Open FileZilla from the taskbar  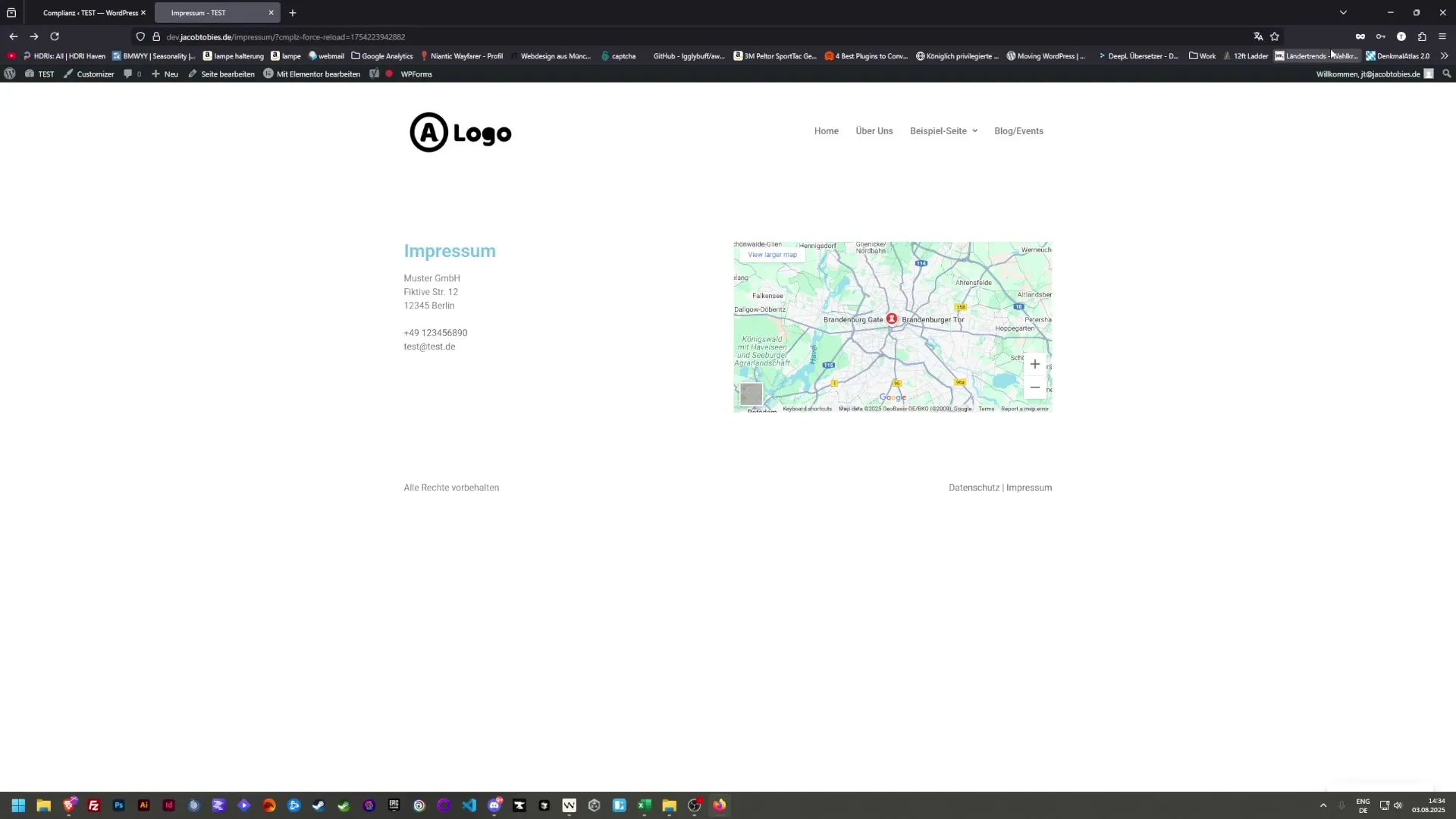point(93,805)
